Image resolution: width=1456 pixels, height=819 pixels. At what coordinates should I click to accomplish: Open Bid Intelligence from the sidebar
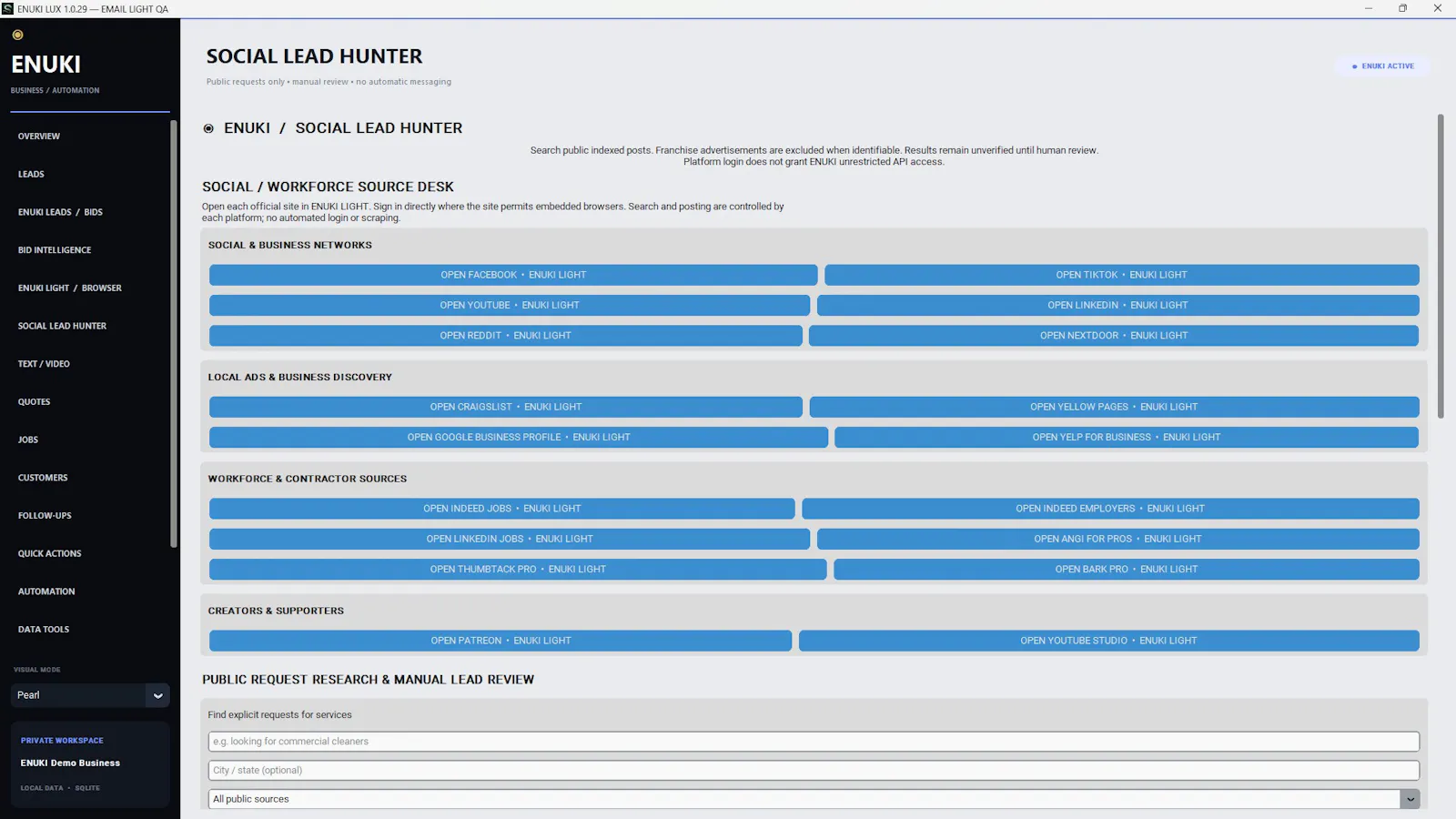[55, 250]
